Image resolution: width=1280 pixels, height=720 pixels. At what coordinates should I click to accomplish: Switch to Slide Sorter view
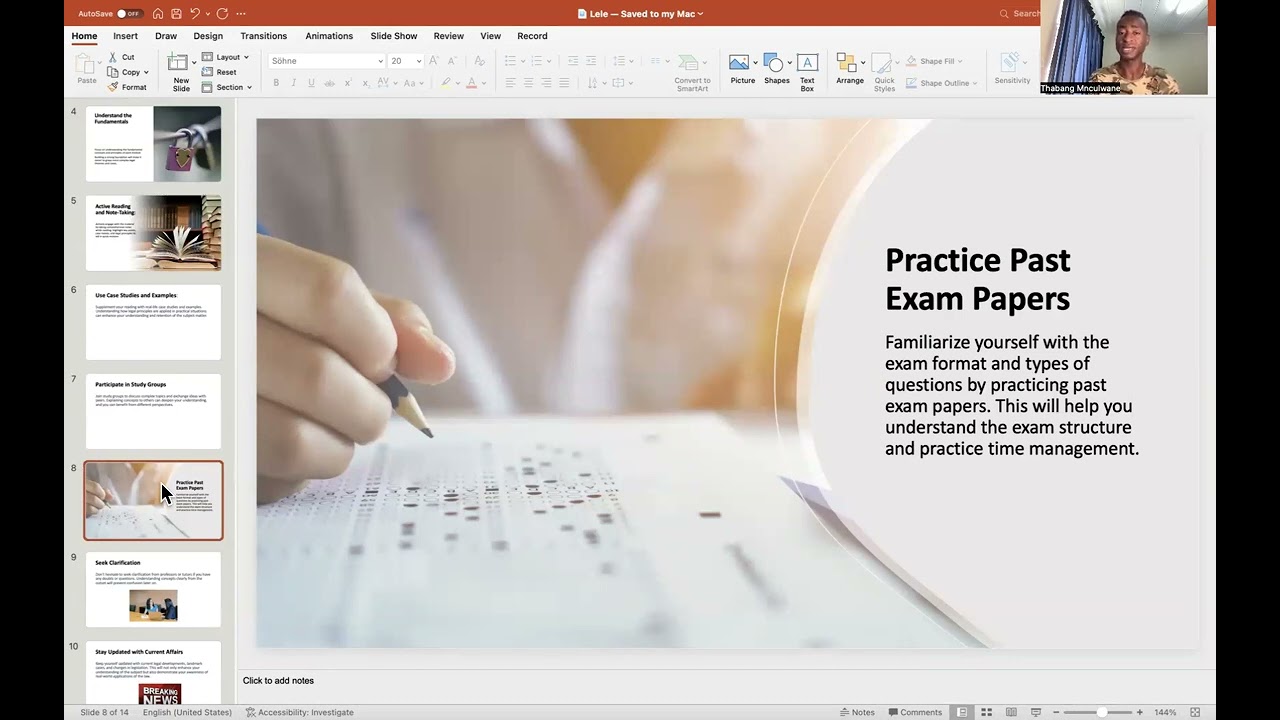986,712
